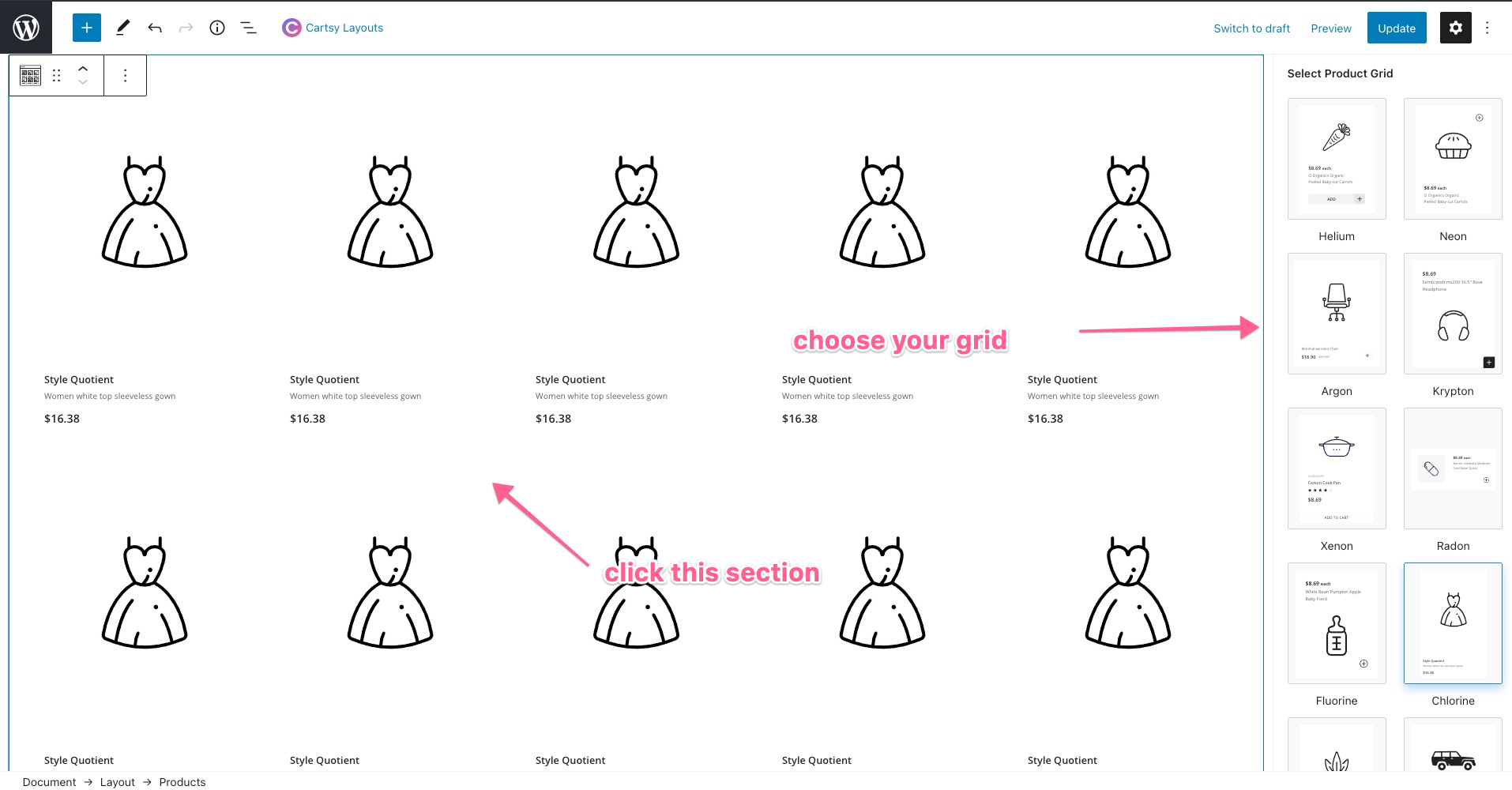1512x790 pixels.
Task: Choose the car icon grid thumbnail
Action: (1453, 744)
